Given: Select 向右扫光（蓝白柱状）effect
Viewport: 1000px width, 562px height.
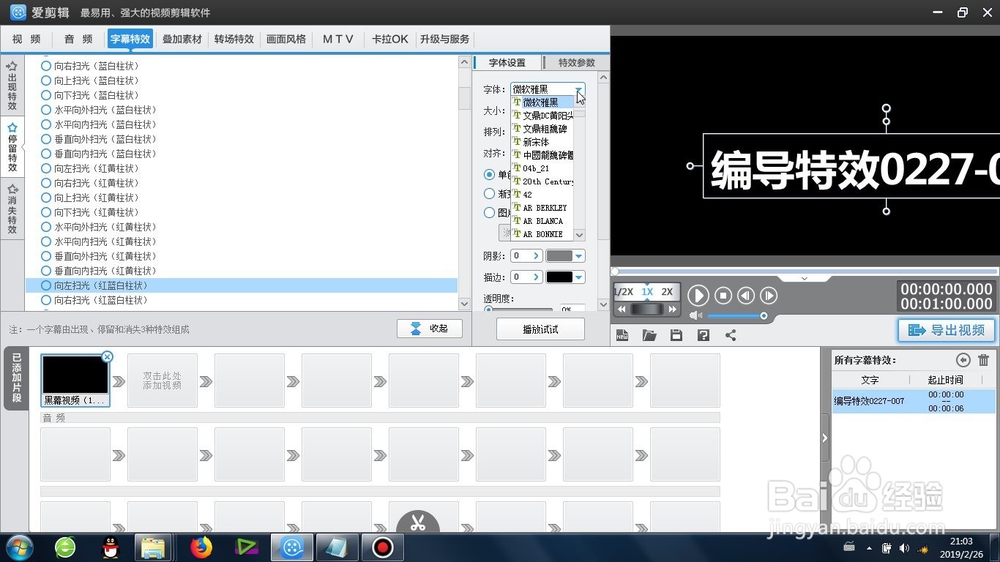Looking at the screenshot, I should [x=90, y=66].
